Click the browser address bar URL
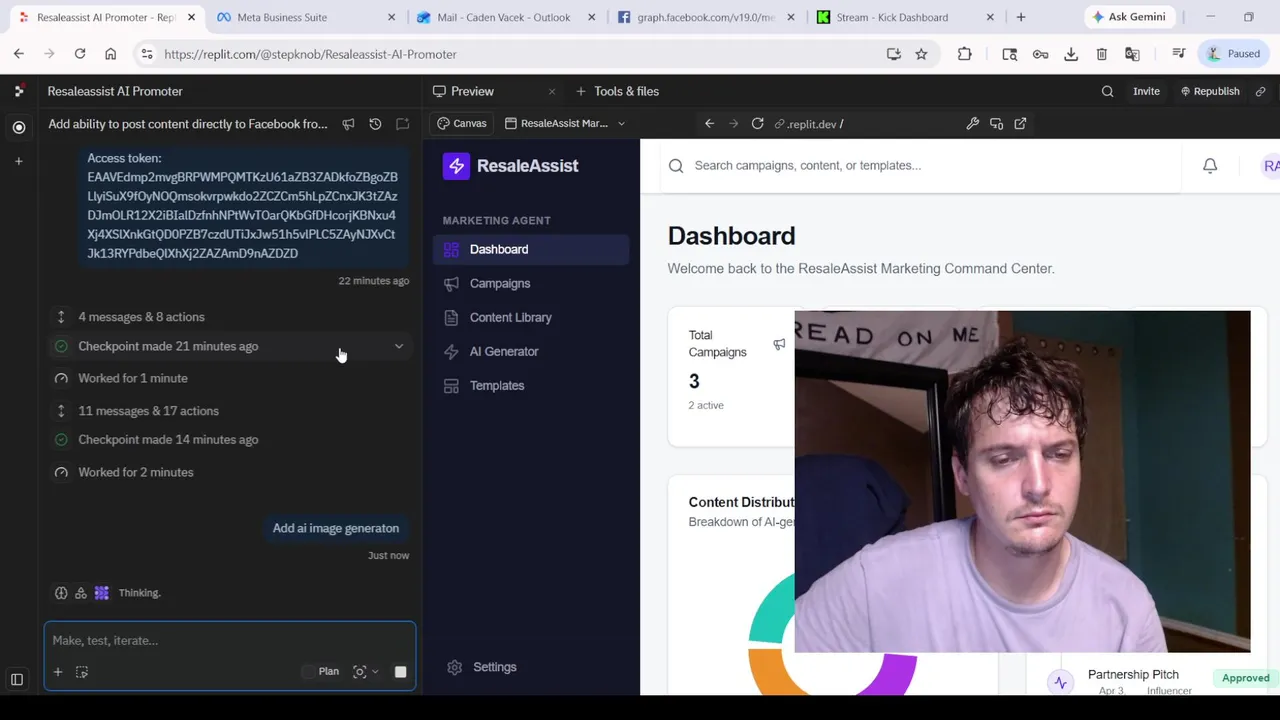1280x720 pixels. 310,54
